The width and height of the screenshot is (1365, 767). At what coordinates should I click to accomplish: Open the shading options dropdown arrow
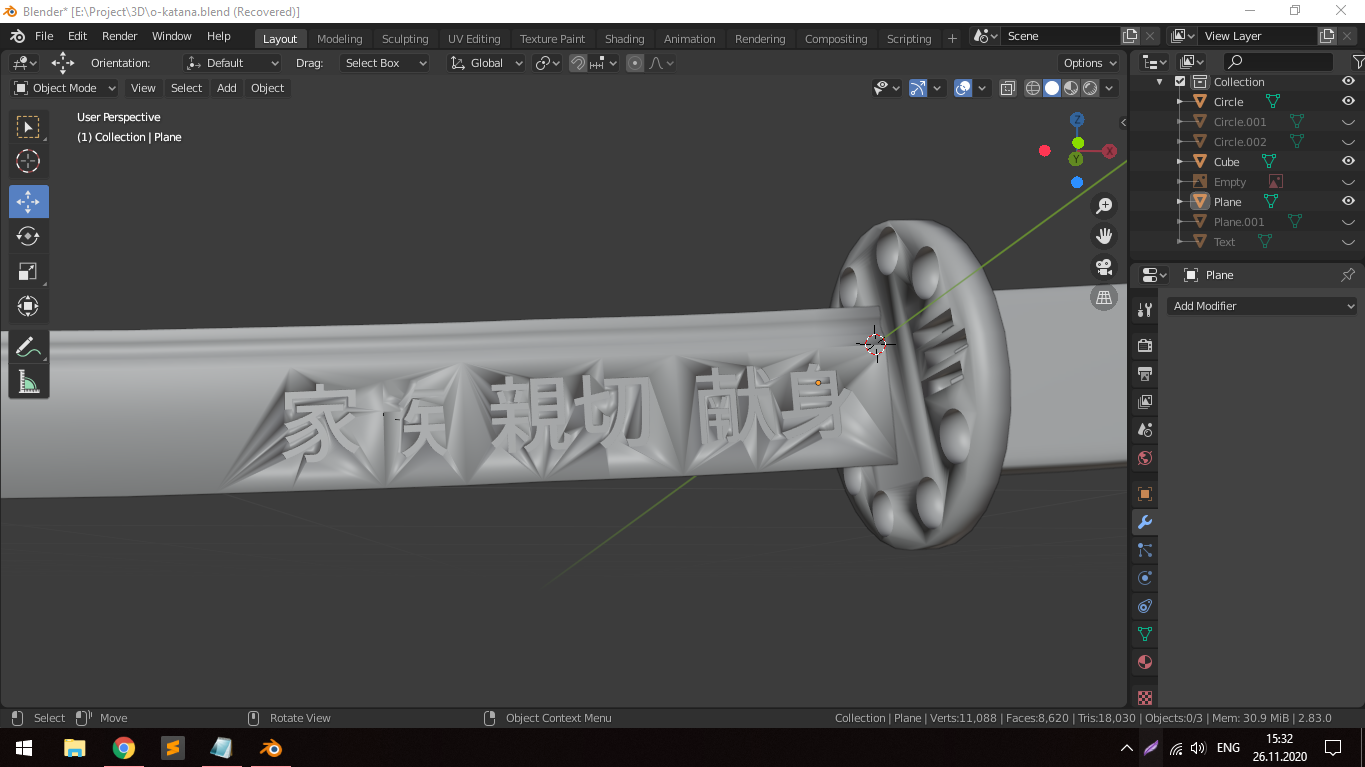[x=1110, y=88]
